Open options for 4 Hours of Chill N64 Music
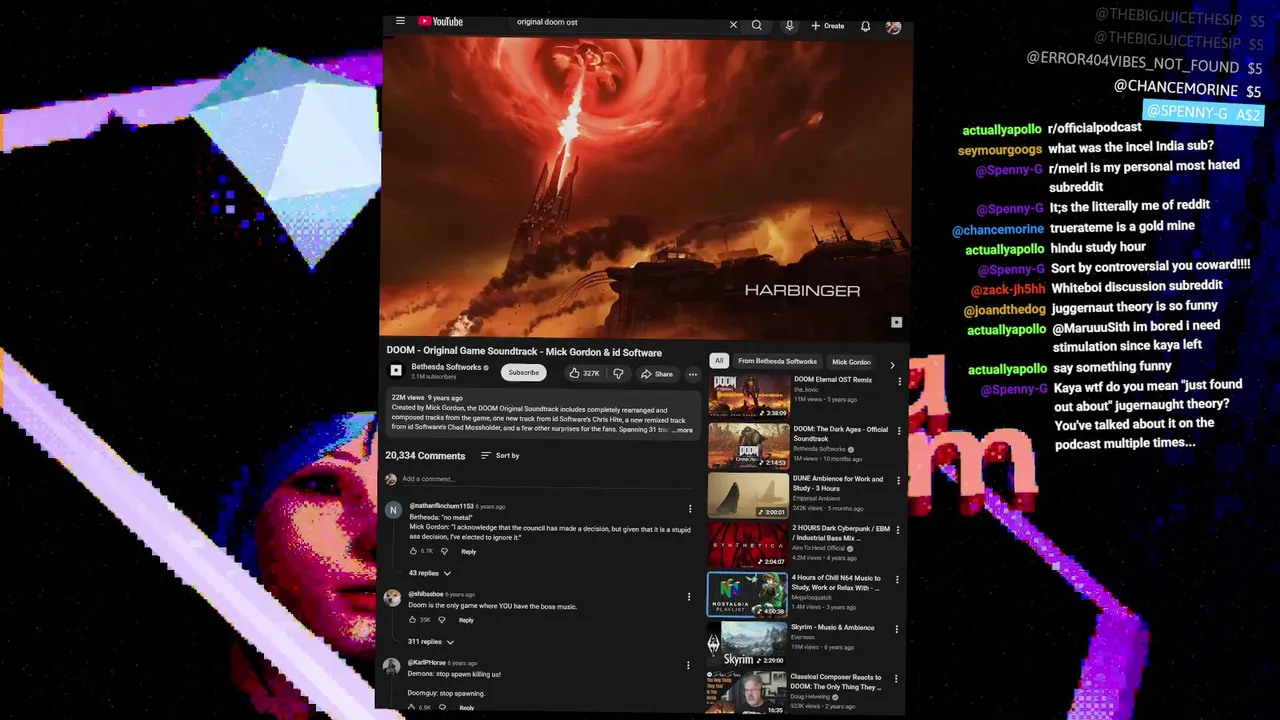This screenshot has height=720, width=1280. click(x=896, y=580)
